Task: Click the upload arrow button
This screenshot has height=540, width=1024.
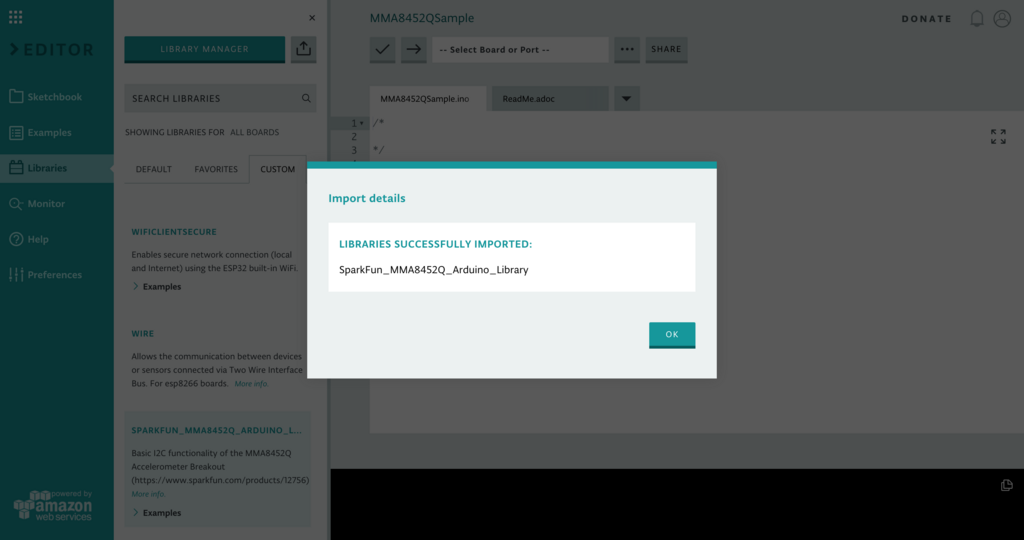Action: click(x=414, y=50)
